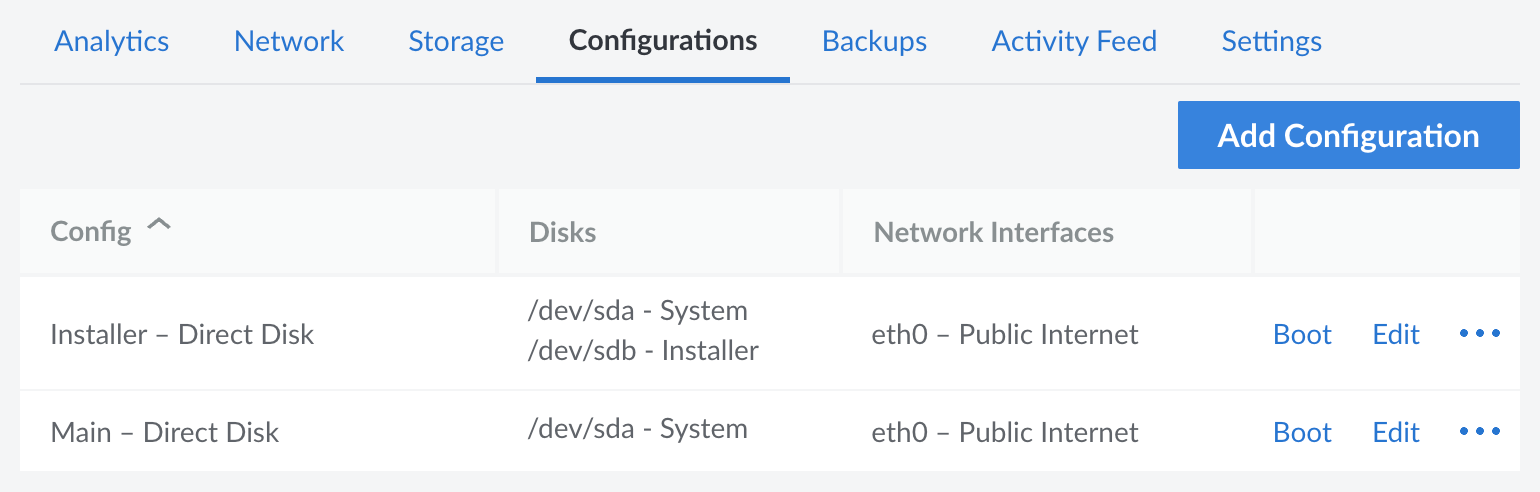1540x492 pixels.
Task: Select the Installer – Direct Disk row name
Action: [x=182, y=334]
